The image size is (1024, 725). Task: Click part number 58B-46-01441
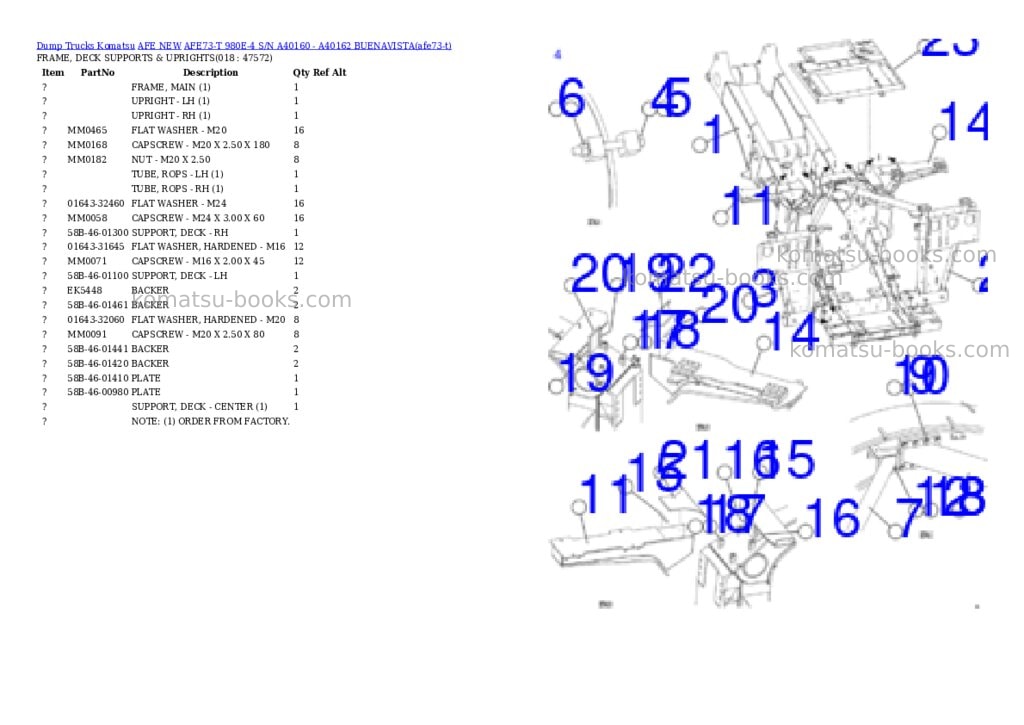tap(97, 349)
